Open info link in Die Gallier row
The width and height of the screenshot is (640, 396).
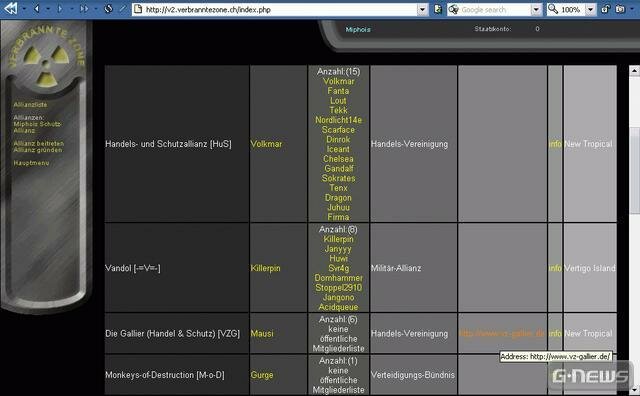click(x=555, y=334)
